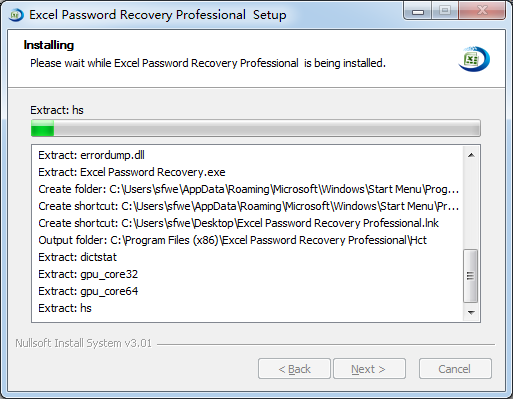Click the Excel Password Recovery title bar icon
The width and height of the screenshot is (513, 399).
tap(16, 15)
